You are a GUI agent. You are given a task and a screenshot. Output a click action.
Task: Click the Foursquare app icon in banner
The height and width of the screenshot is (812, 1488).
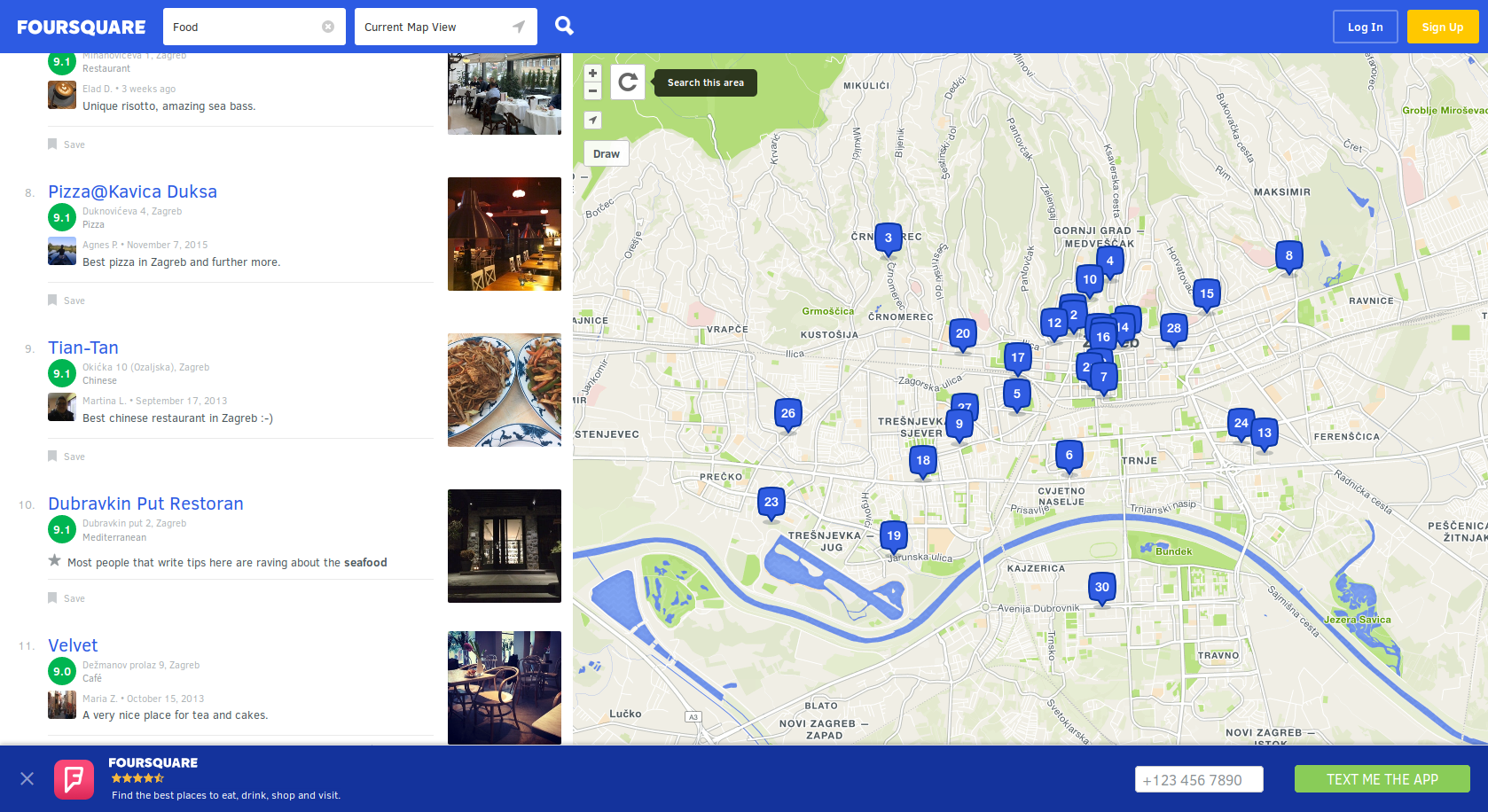point(74,779)
